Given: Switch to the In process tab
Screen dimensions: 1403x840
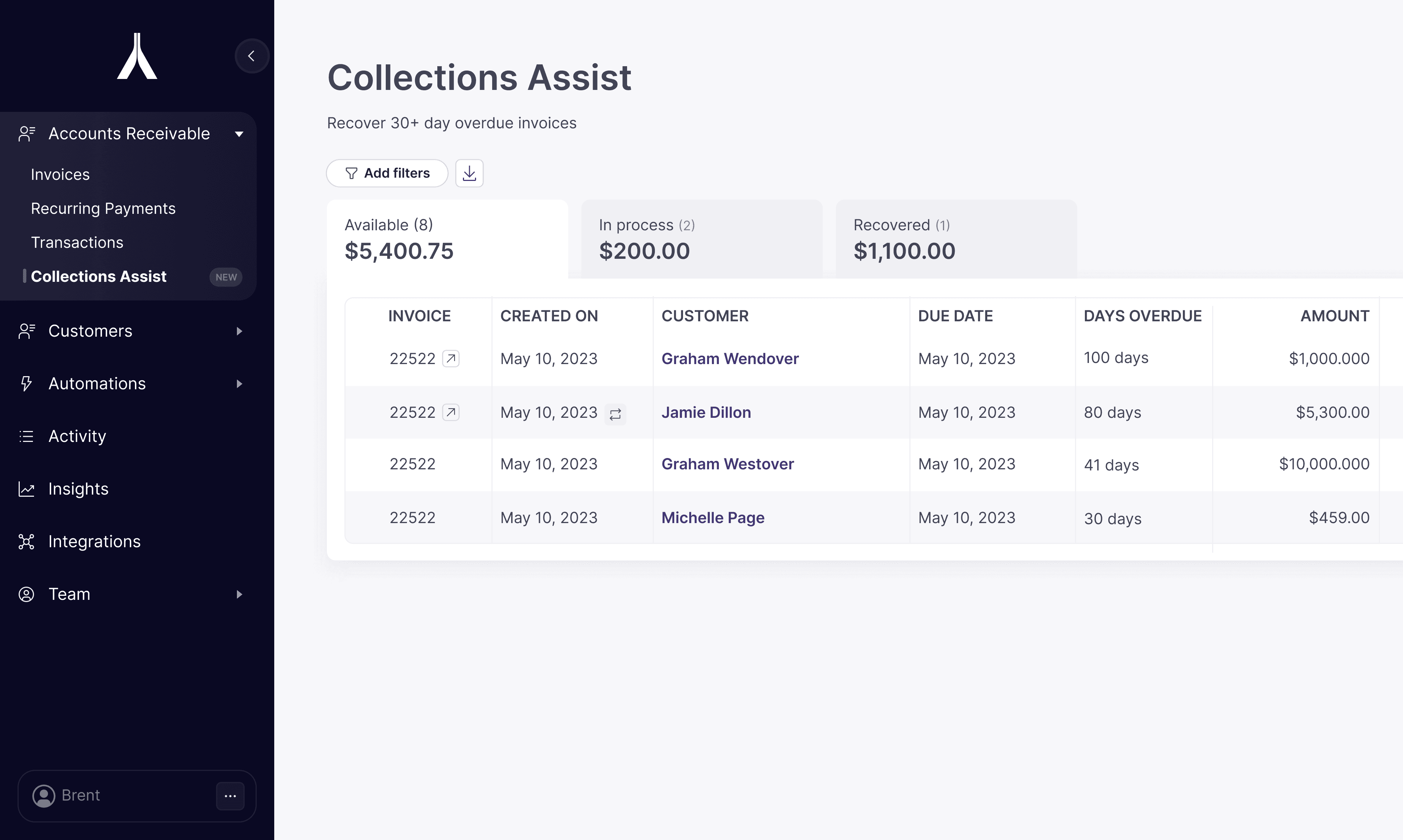Looking at the screenshot, I should click(x=701, y=239).
